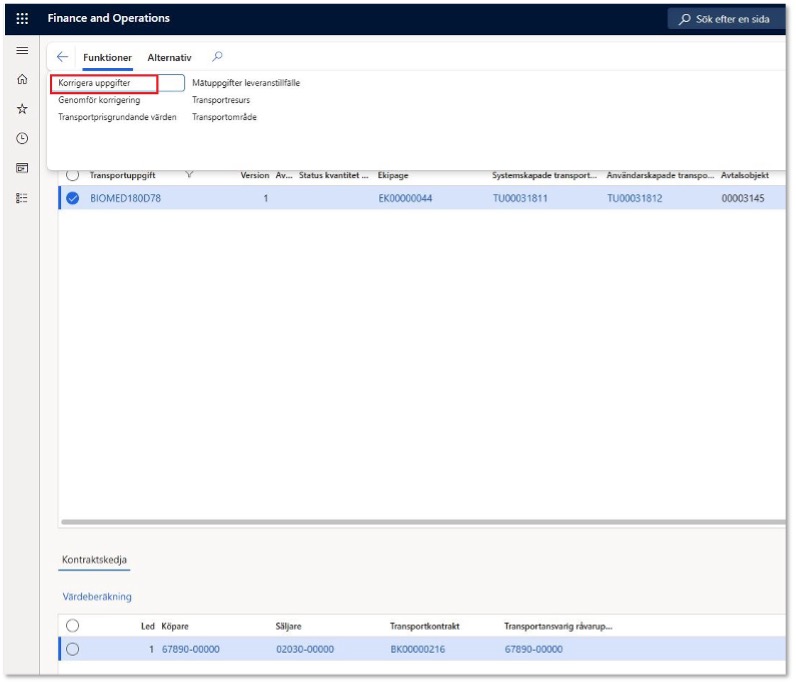Click the Systemskapade transport column header
796x684 pixels.
coord(544,175)
